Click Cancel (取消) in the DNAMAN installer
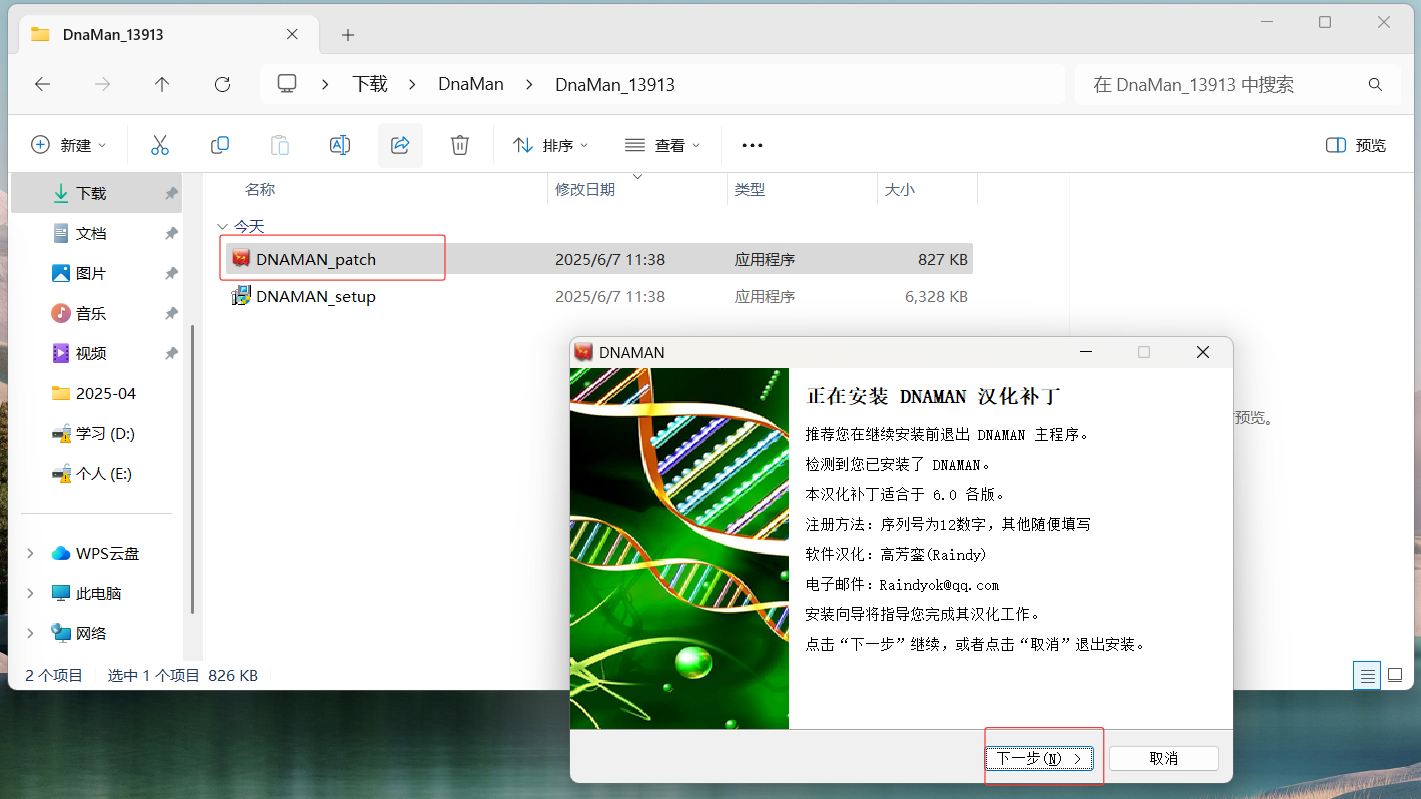Image resolution: width=1421 pixels, height=799 pixels. [x=1164, y=758]
